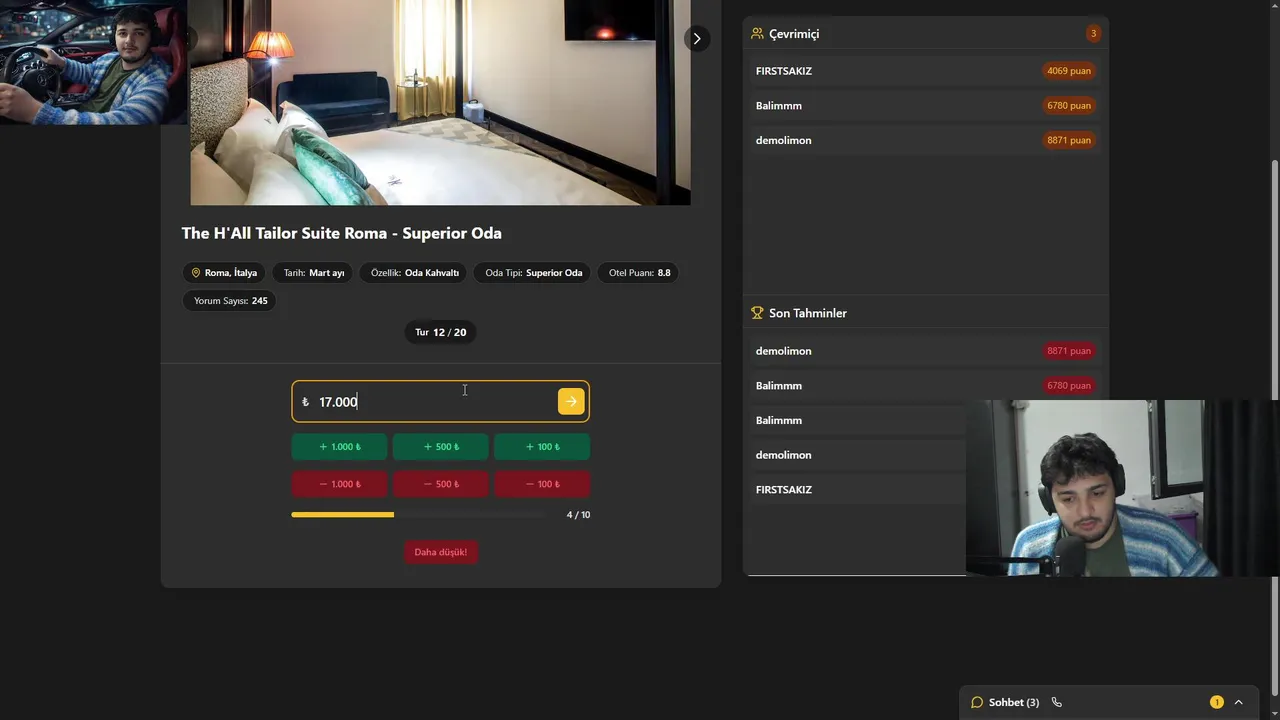The height and width of the screenshot is (720, 1280).
Task: Click the '8871 puan' badge in the Çevrimiçi list
Action: (x=1069, y=140)
